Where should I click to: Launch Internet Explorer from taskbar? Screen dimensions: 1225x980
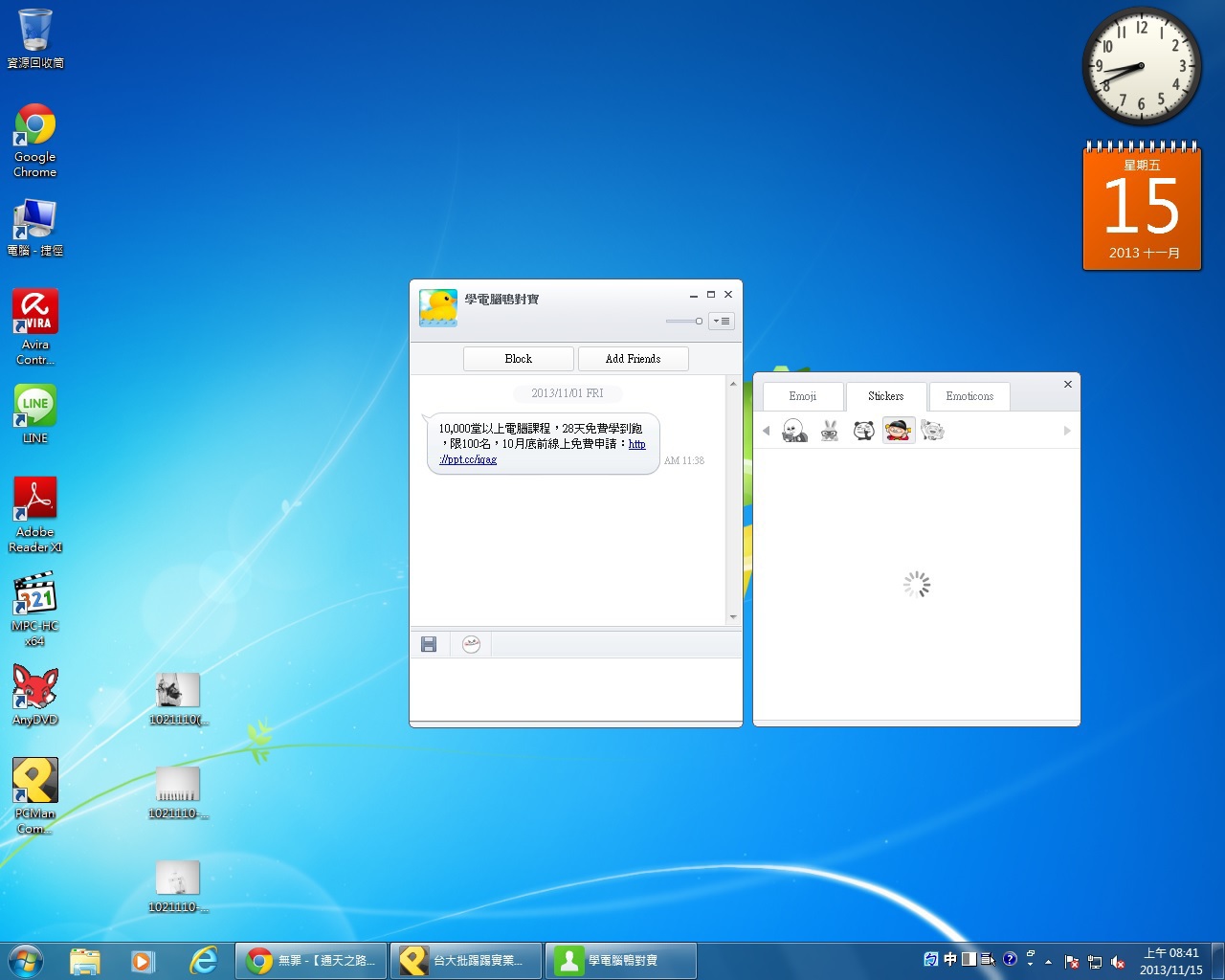coord(203,961)
